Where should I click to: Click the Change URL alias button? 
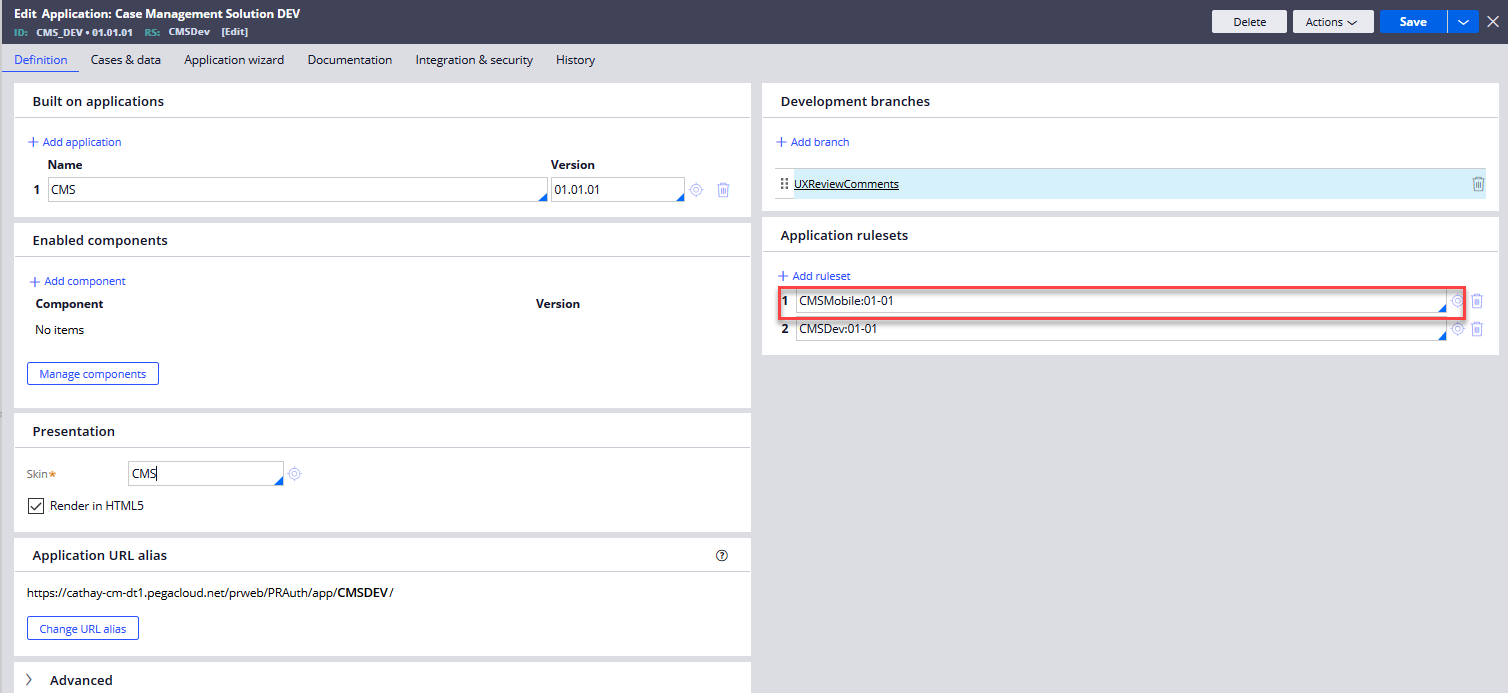click(x=83, y=629)
